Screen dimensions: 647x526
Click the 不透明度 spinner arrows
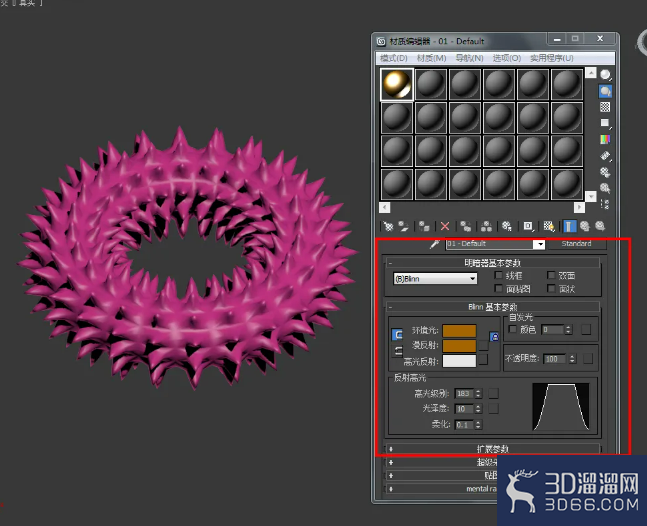(572, 359)
